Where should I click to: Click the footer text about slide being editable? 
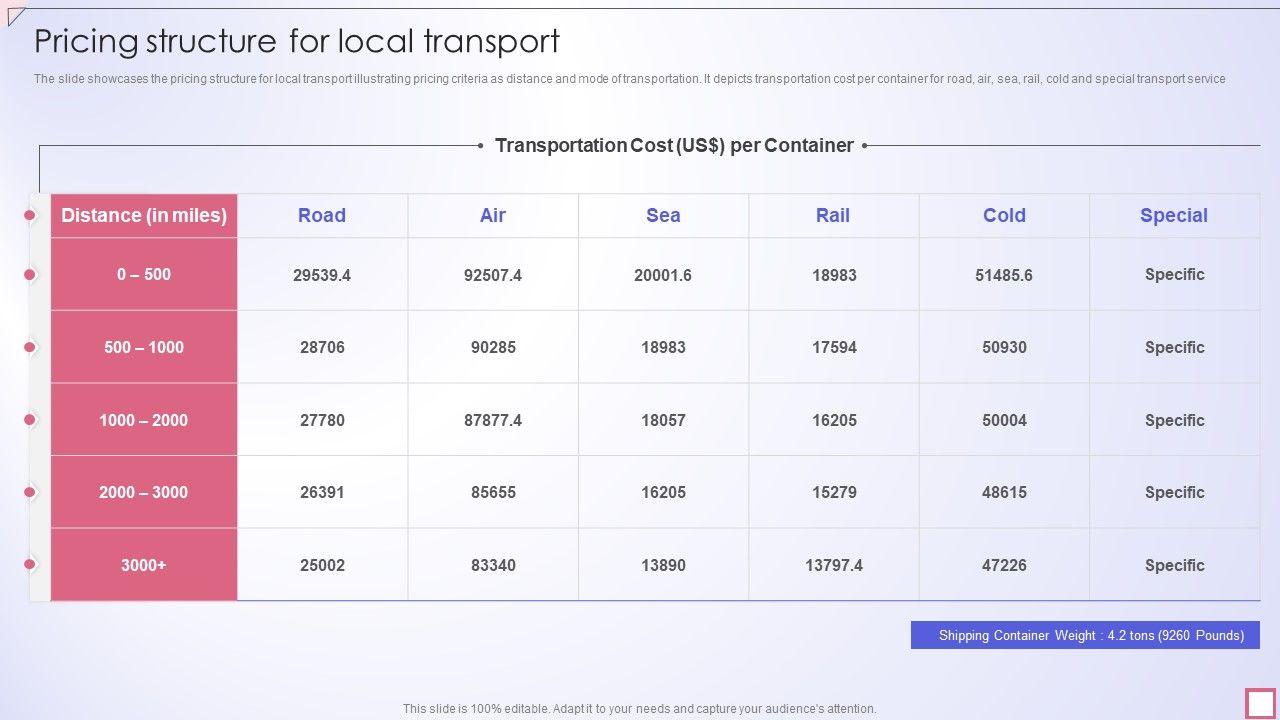[x=640, y=709]
